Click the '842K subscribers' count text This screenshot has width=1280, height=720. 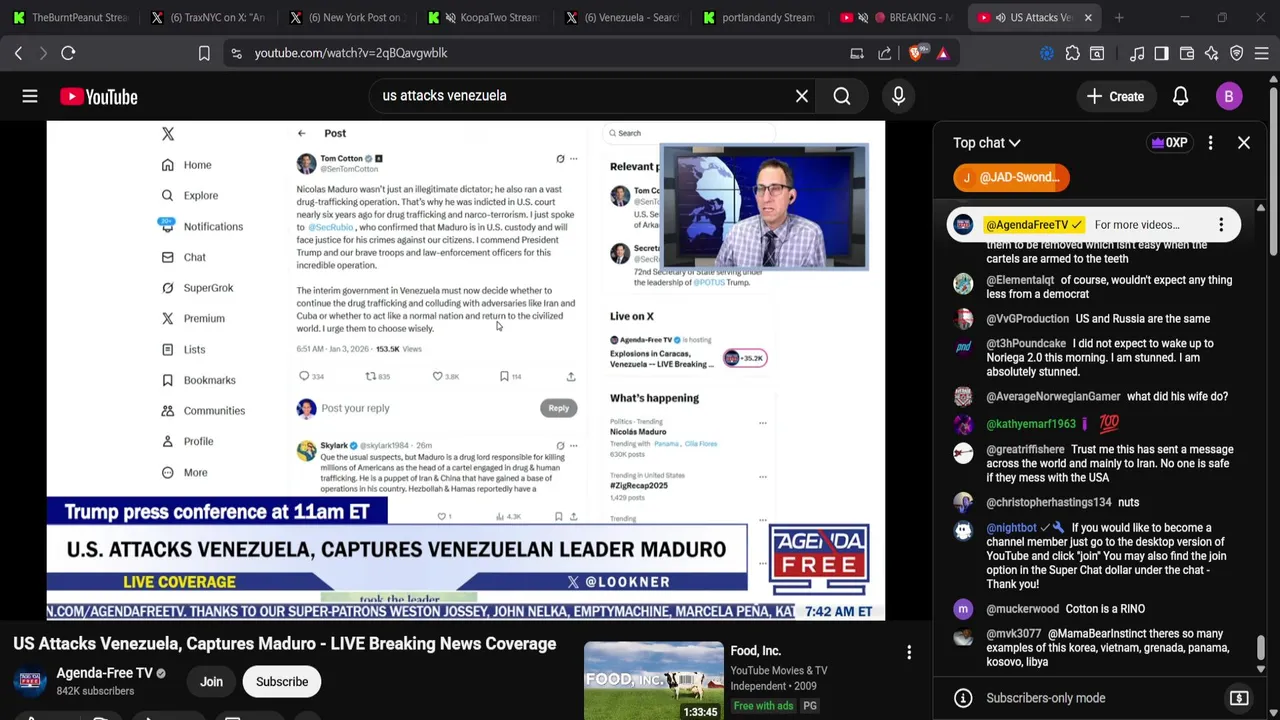(x=95, y=691)
